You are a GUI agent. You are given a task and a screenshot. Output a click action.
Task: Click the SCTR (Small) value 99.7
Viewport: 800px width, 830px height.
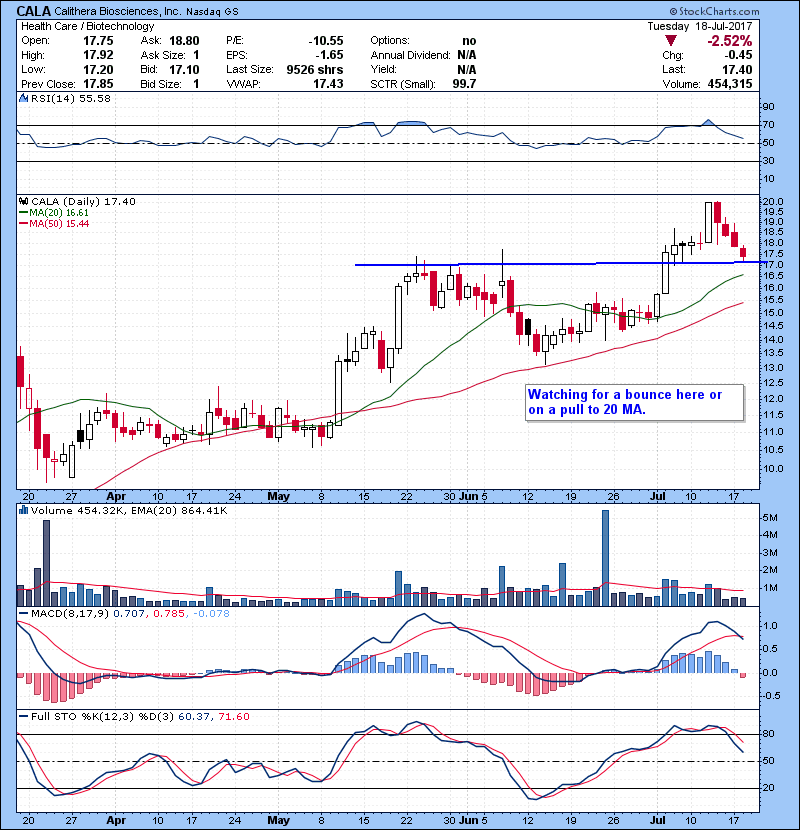click(464, 84)
